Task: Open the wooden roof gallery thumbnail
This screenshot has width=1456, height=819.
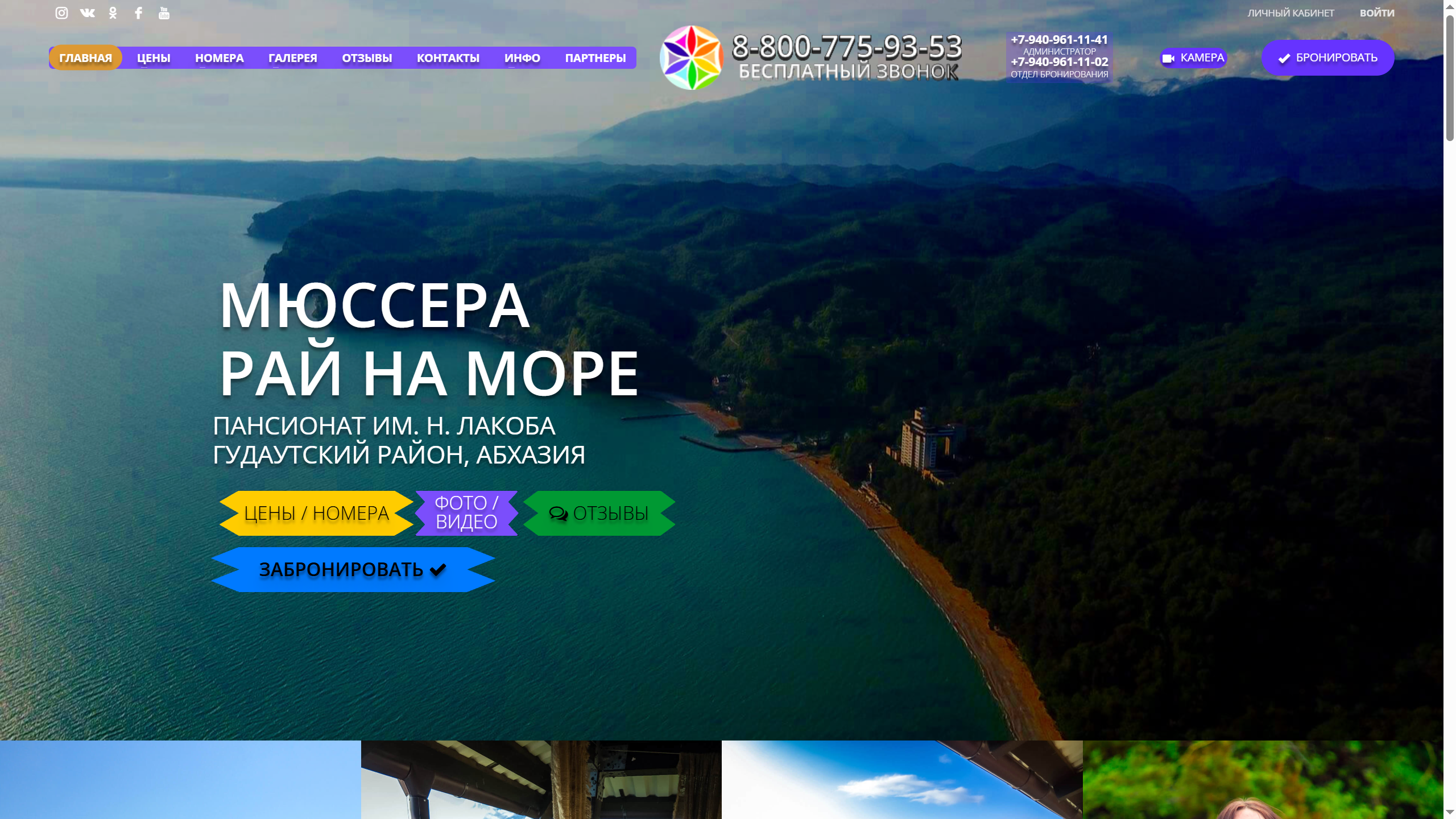Action: pyautogui.click(x=541, y=780)
